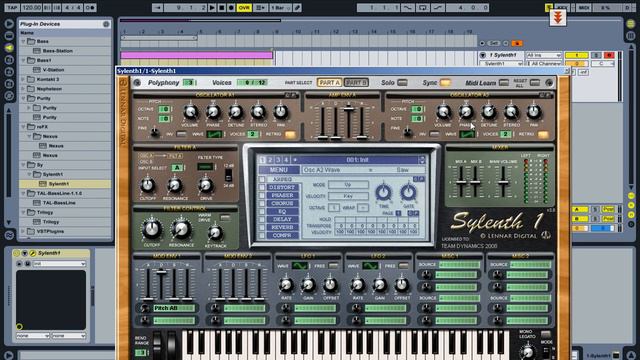Toggle LFO 1 Free switch
The width and height of the screenshot is (640, 360).
coord(333,266)
